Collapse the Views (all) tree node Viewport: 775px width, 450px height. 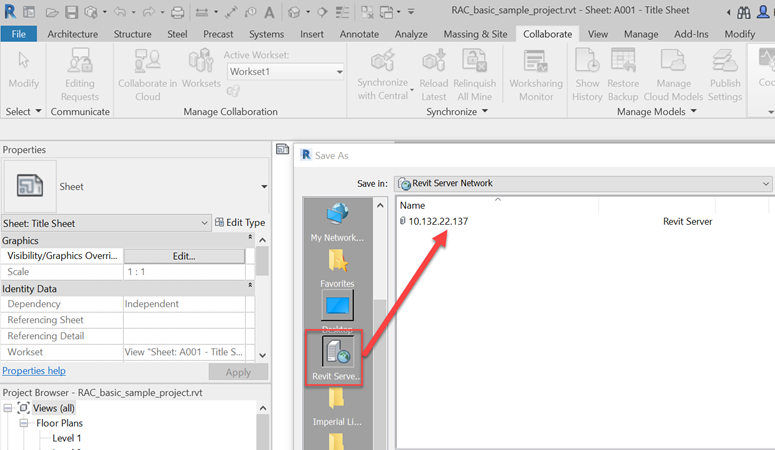8,408
